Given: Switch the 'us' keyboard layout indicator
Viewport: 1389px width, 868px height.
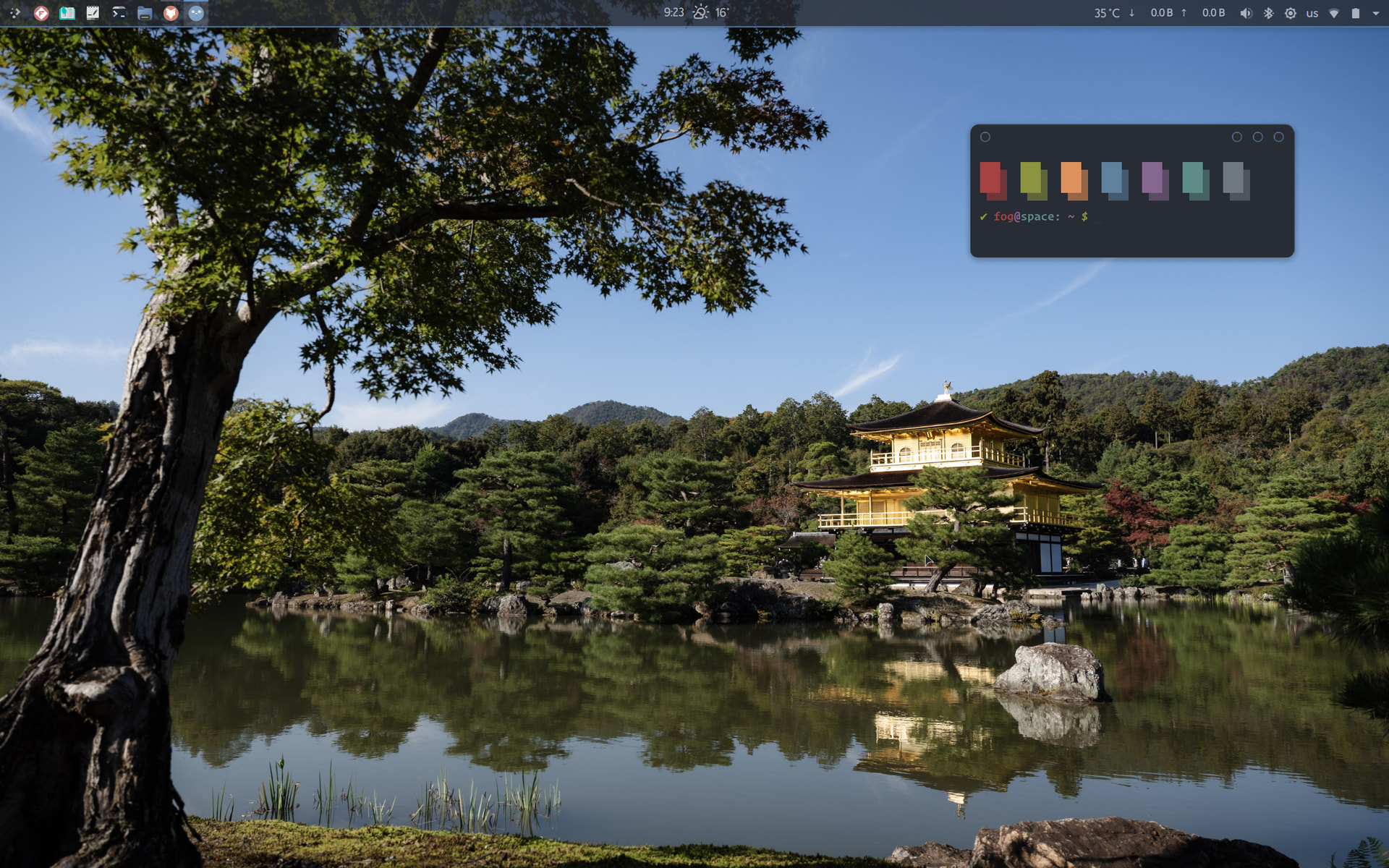Looking at the screenshot, I should pyautogui.click(x=1312, y=13).
